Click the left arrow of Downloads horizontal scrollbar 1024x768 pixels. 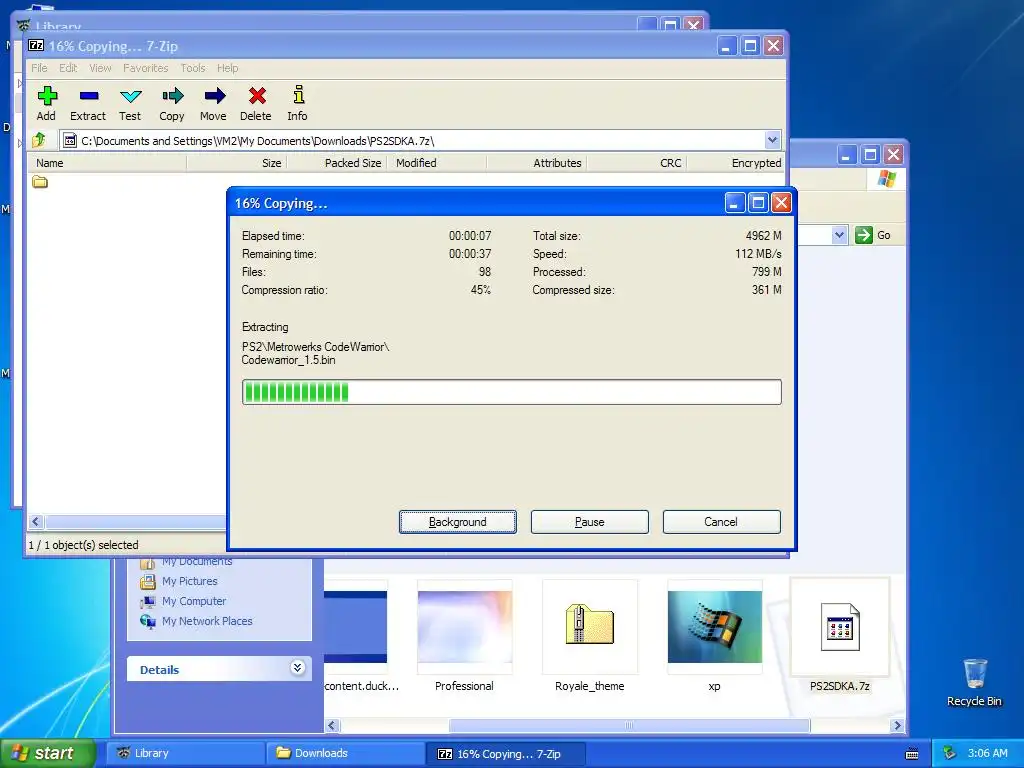332,726
